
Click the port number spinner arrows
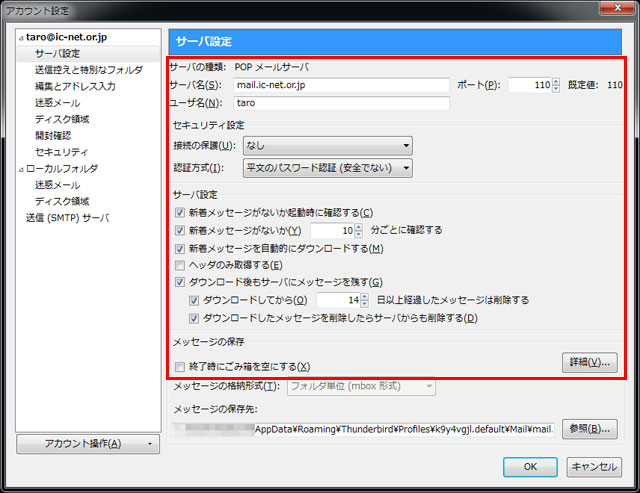coord(555,85)
